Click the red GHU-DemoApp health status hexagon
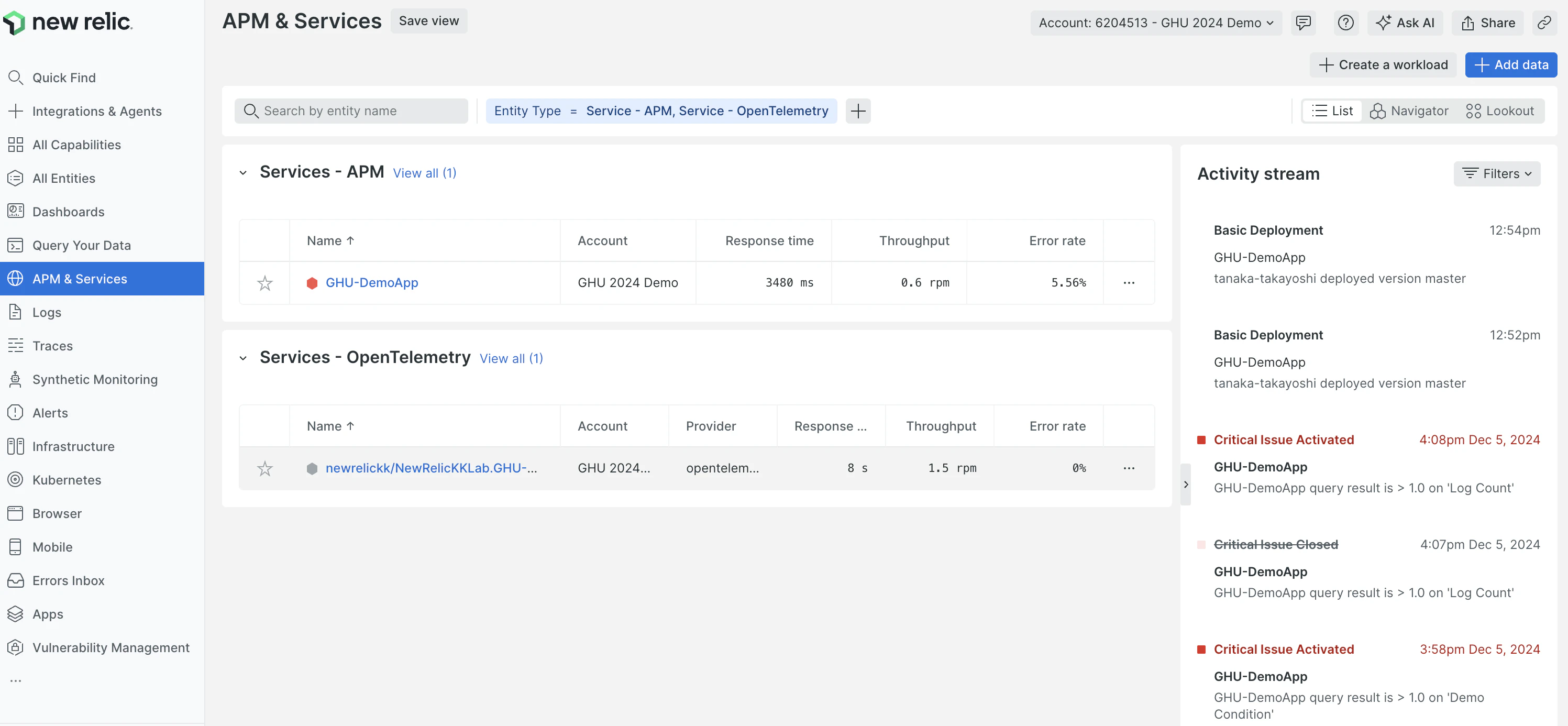This screenshot has width=1568, height=726. pos(312,283)
